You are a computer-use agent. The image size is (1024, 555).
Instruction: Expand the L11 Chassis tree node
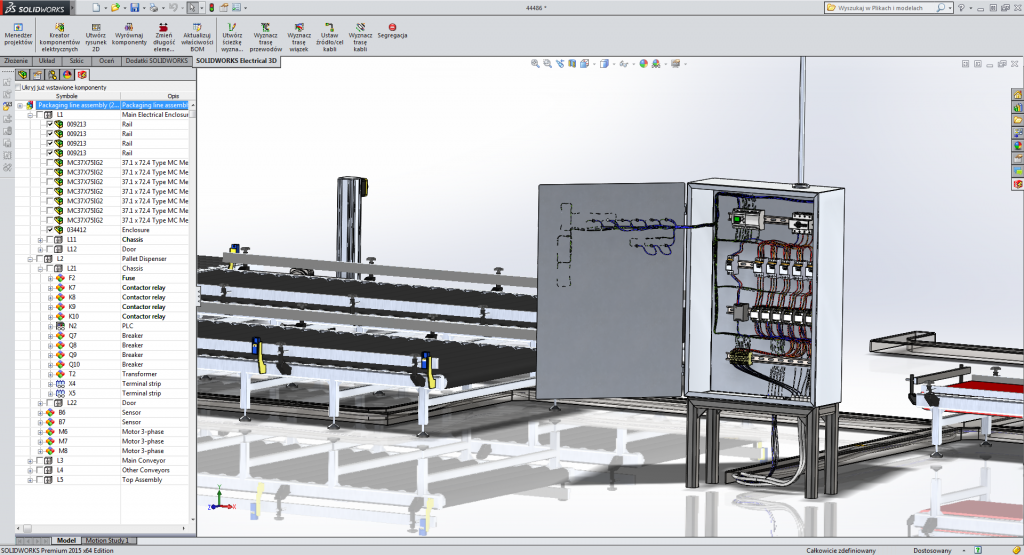pyautogui.click(x=40, y=239)
